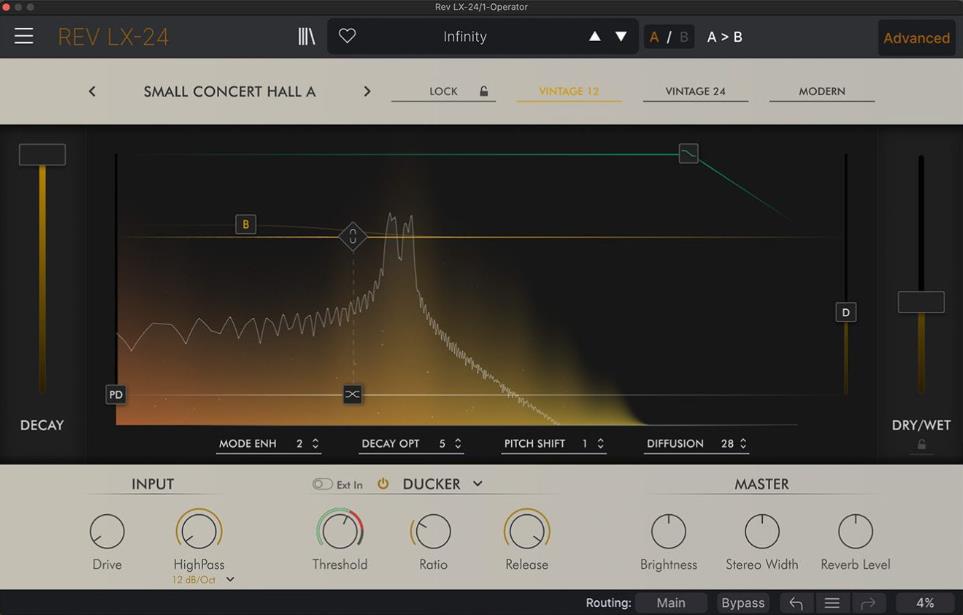Click the SMALL CONCERT HALL A algorithm name

230,92
